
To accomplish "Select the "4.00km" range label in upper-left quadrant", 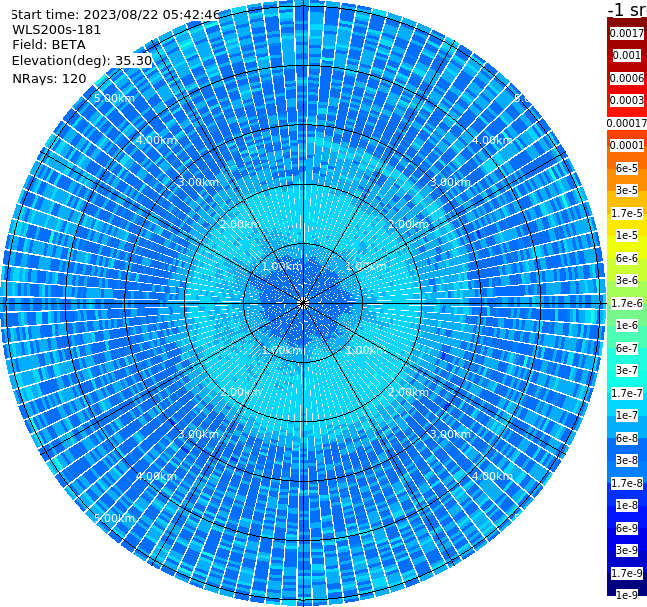I will tap(156, 140).
